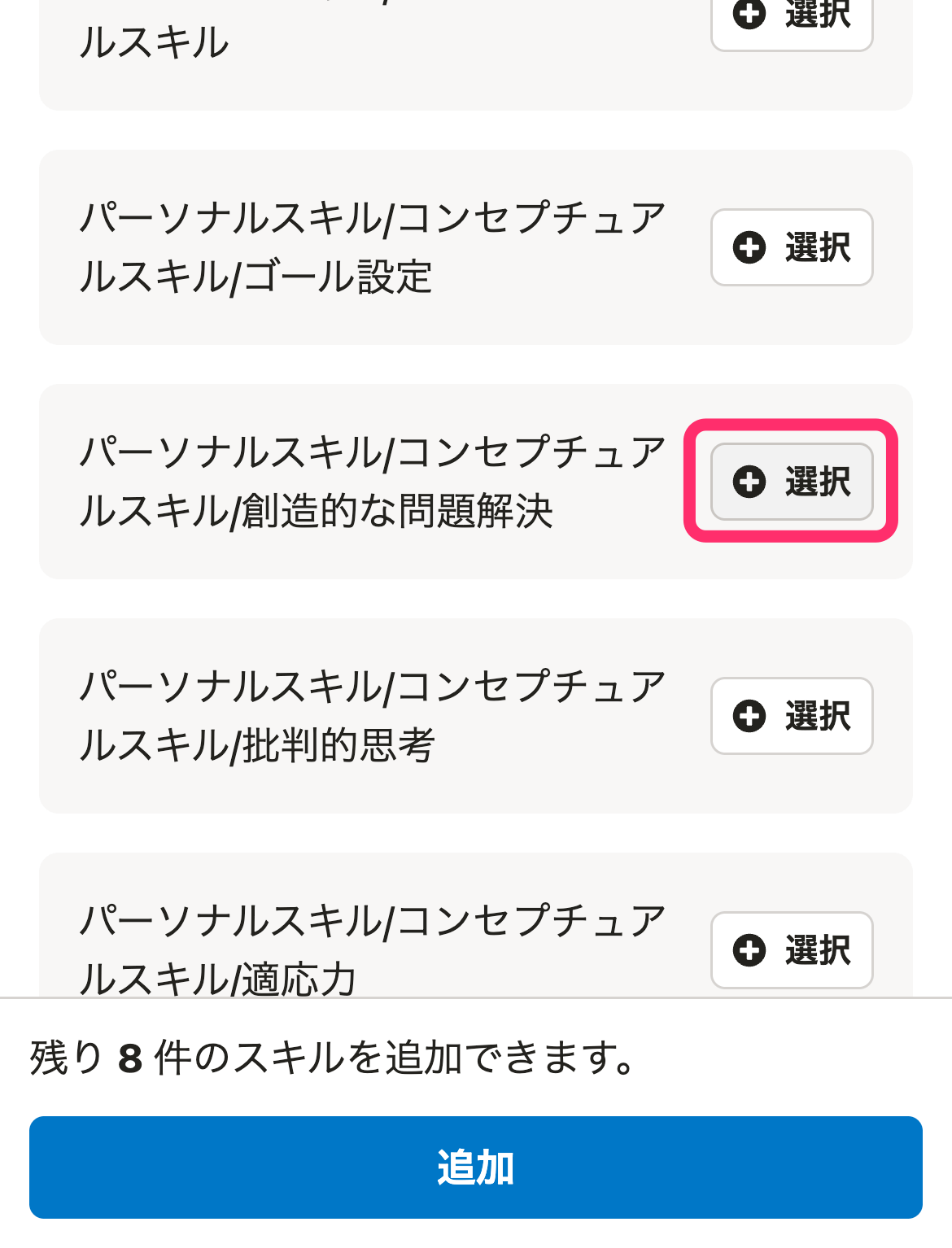The height and width of the screenshot is (1248, 952).
Task: Tap the ルスキル/適応力 skill text
Action: [218, 978]
